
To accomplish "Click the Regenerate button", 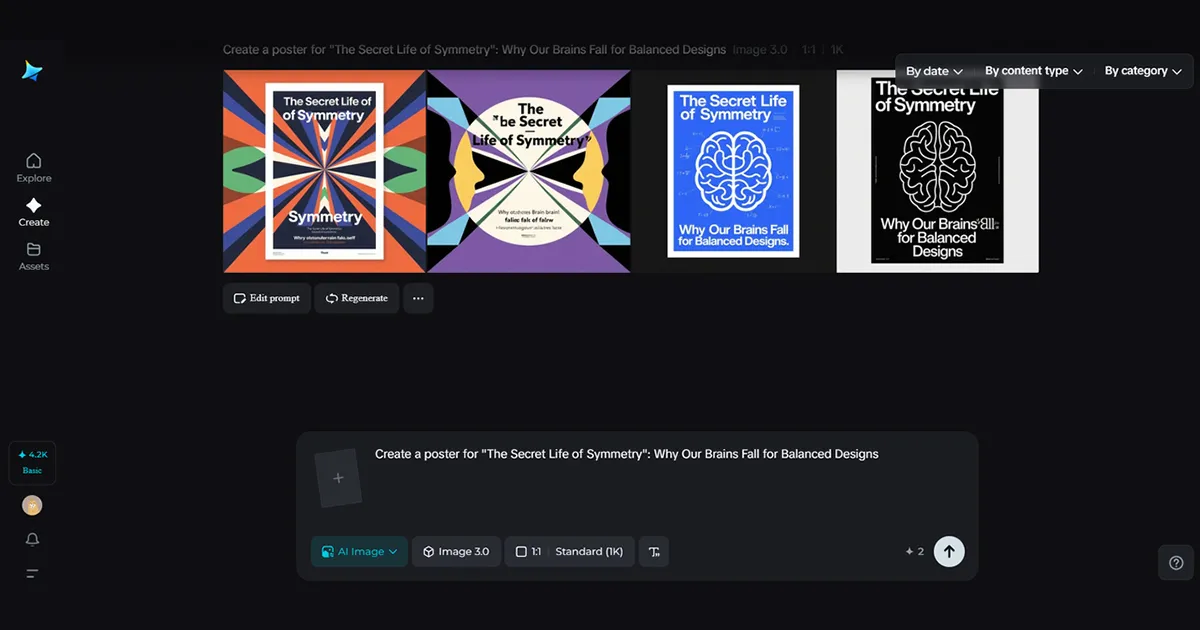I will coord(357,298).
